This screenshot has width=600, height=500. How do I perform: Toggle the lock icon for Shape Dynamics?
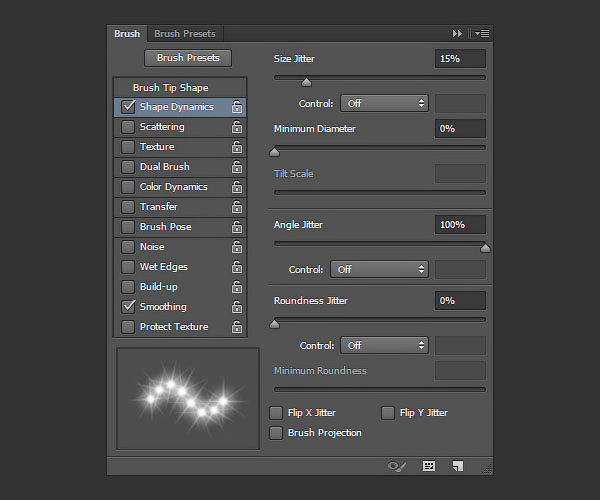pos(237,107)
